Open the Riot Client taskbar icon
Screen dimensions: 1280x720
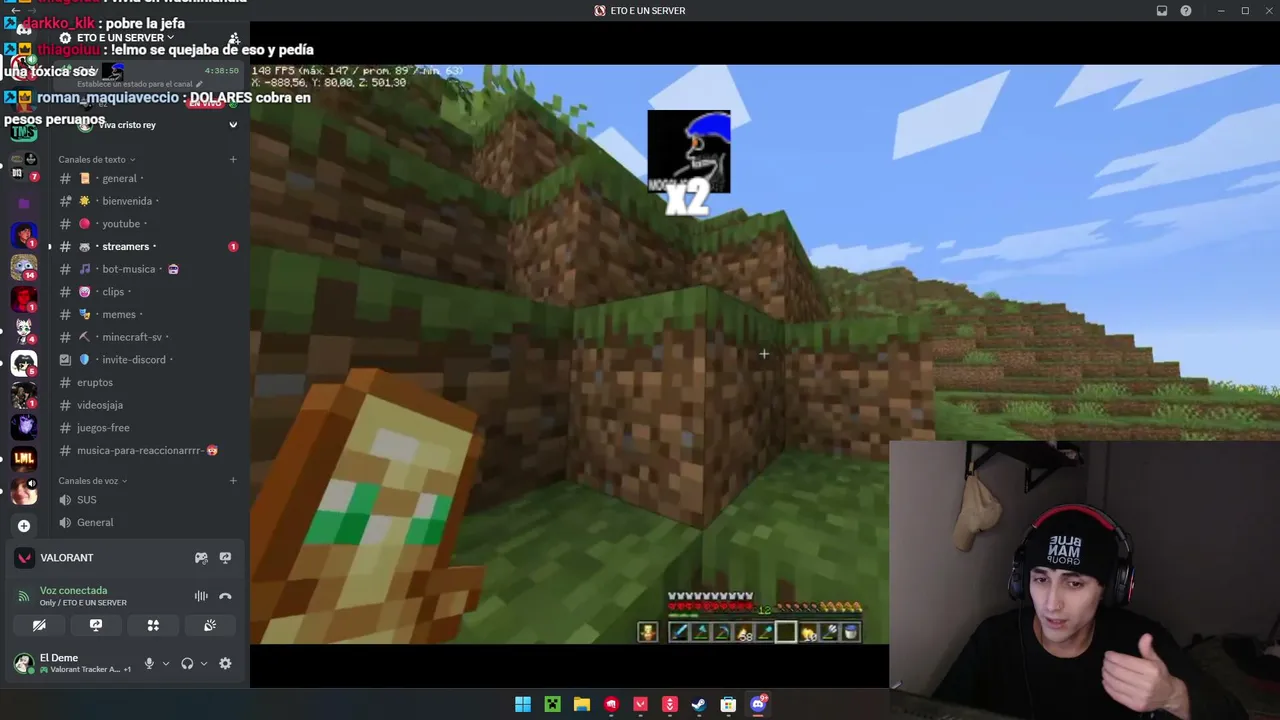611,705
